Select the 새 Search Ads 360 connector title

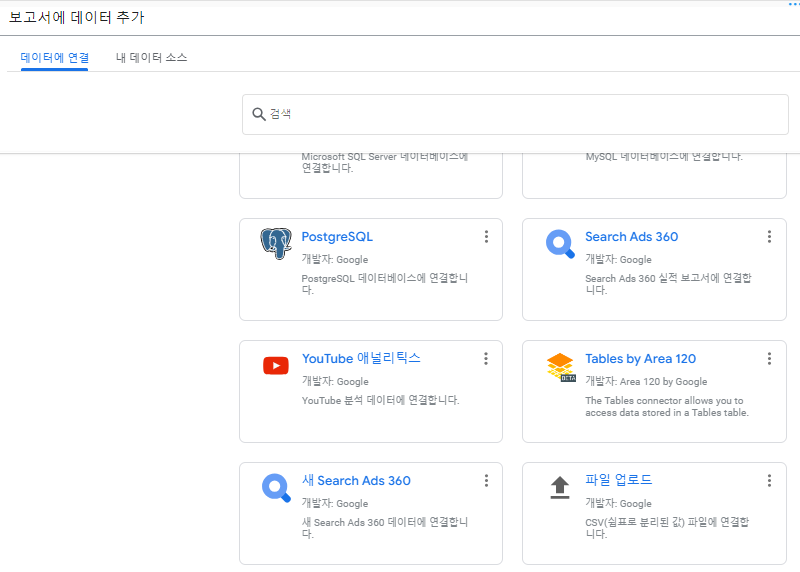click(x=356, y=480)
